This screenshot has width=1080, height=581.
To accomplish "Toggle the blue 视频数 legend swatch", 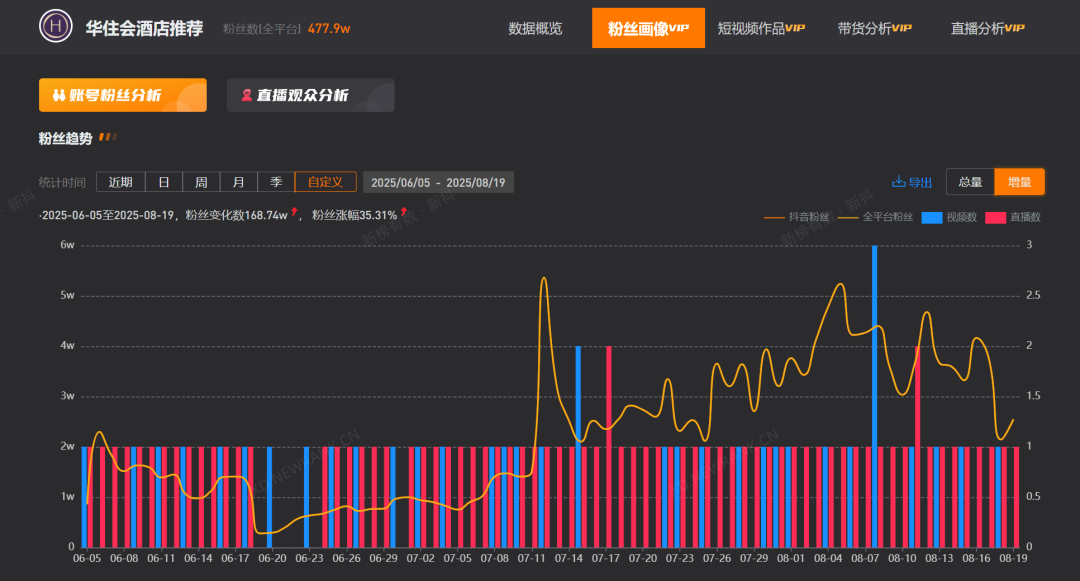I will tap(932, 218).
